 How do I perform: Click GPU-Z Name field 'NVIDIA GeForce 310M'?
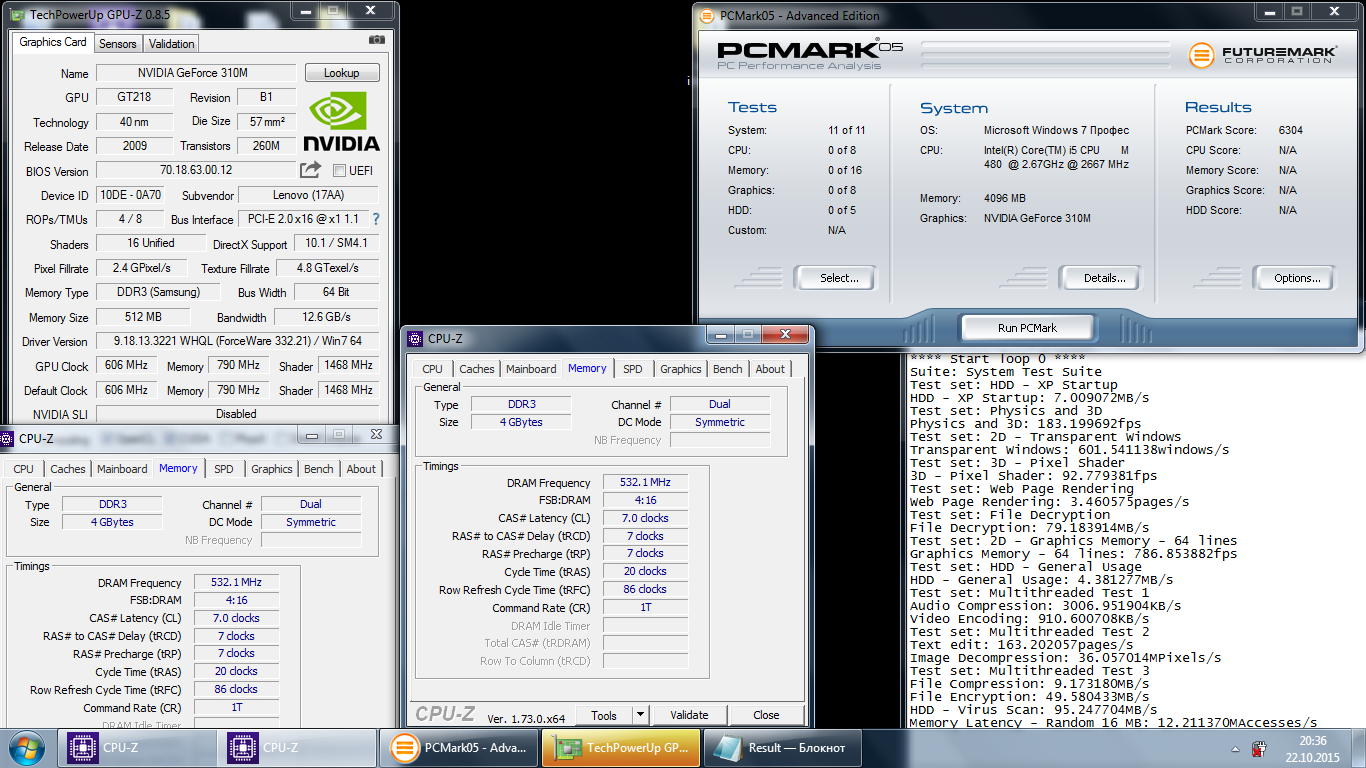tap(196, 73)
